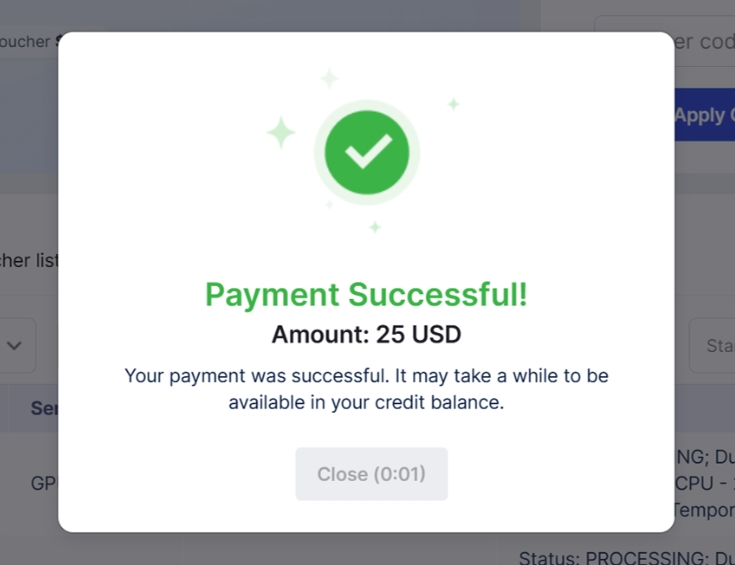Click the 'Ser' table column header
The width and height of the screenshot is (735, 565).
tap(44, 408)
